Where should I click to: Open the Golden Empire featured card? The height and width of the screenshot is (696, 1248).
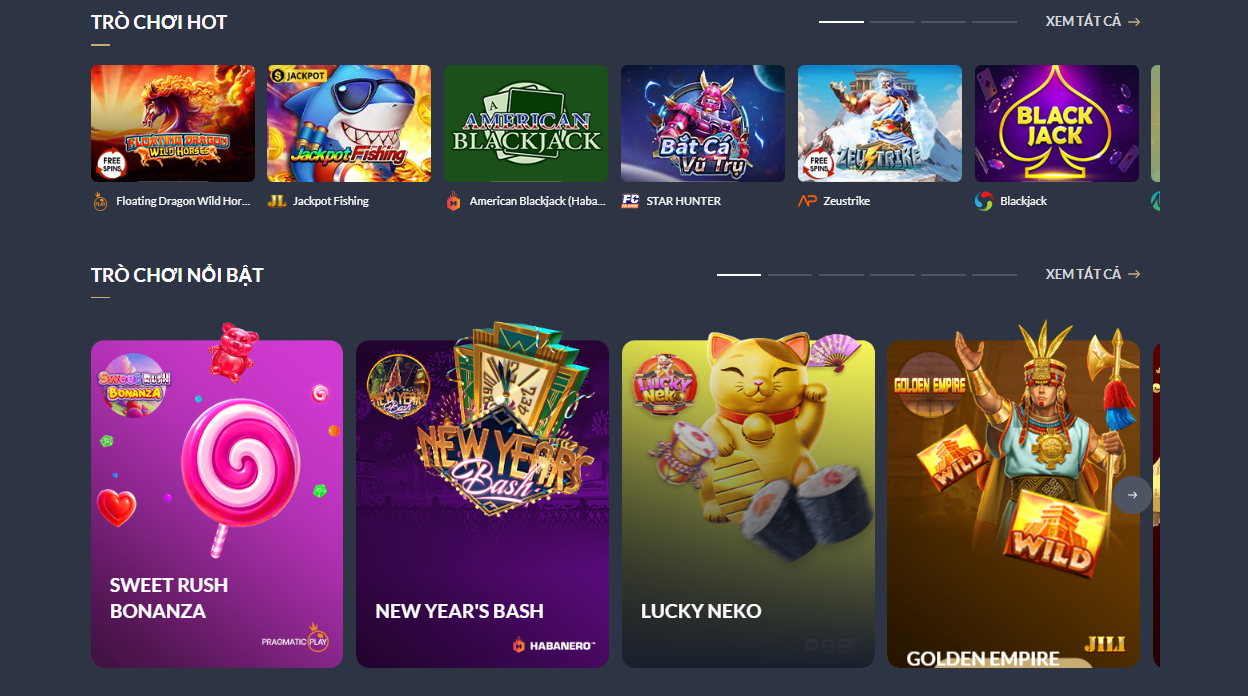click(x=1013, y=504)
